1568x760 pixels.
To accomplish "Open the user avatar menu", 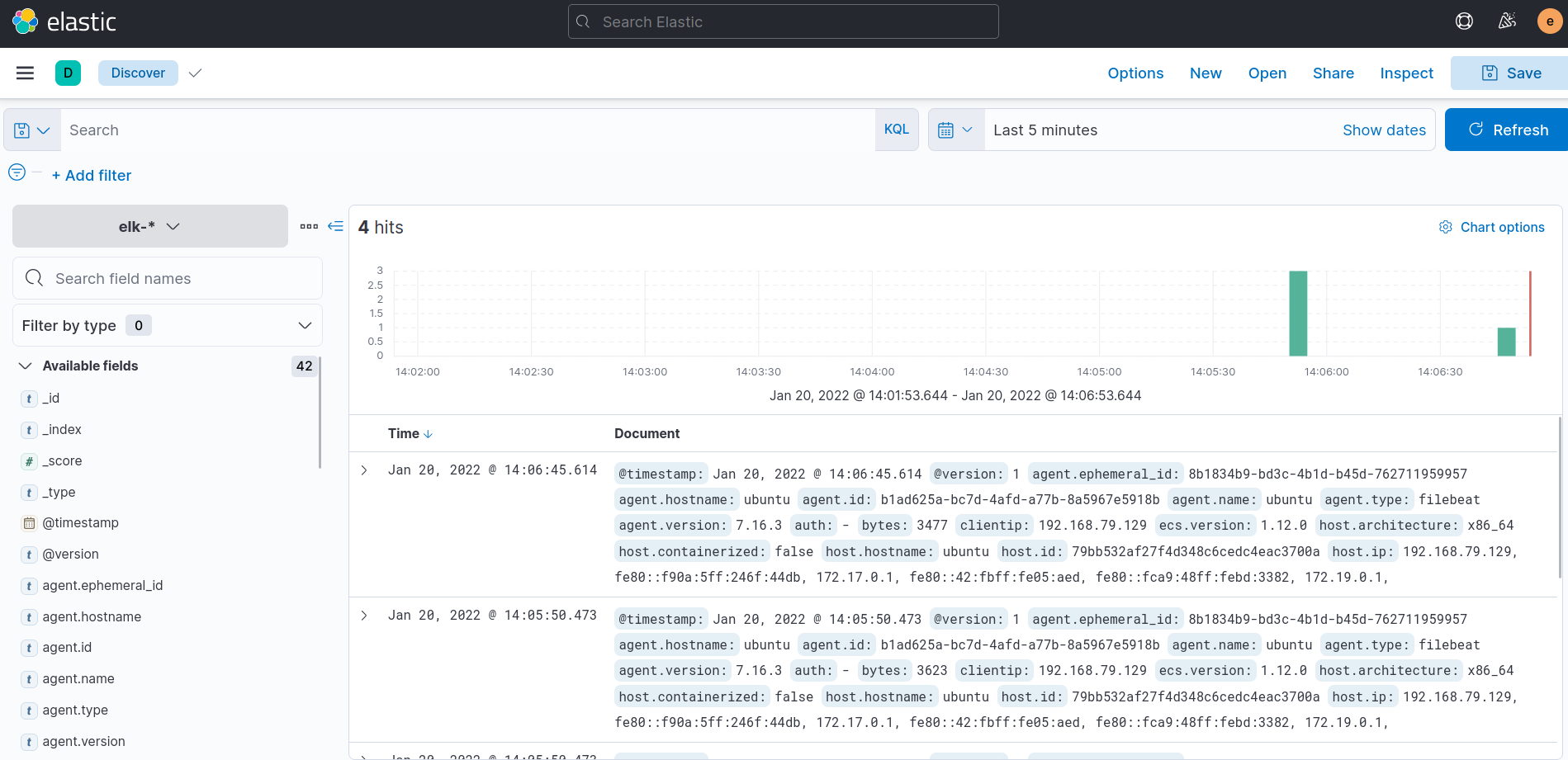I will point(1549,21).
